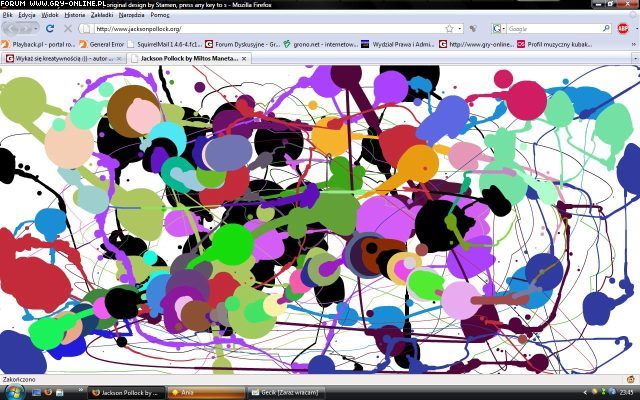Close the Wykaż się kreatywnością tab
Image resolution: width=640 pixels, height=400 pixels.
[x=119, y=59]
